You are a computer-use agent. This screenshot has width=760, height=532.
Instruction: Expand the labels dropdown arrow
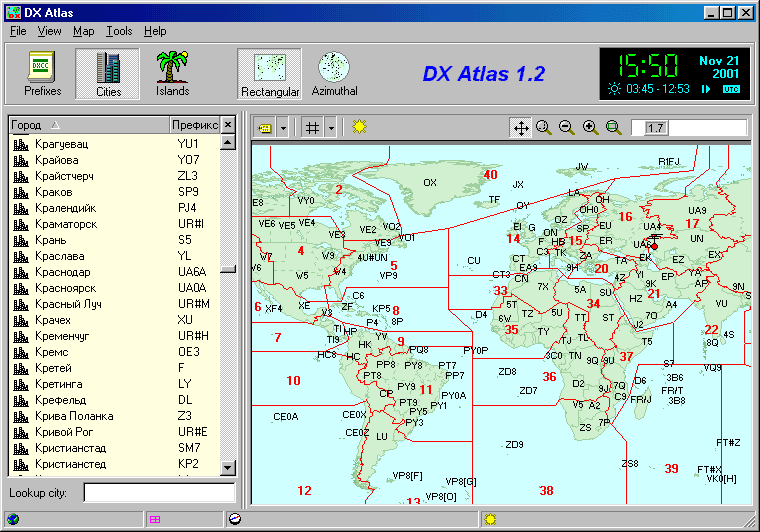284,128
